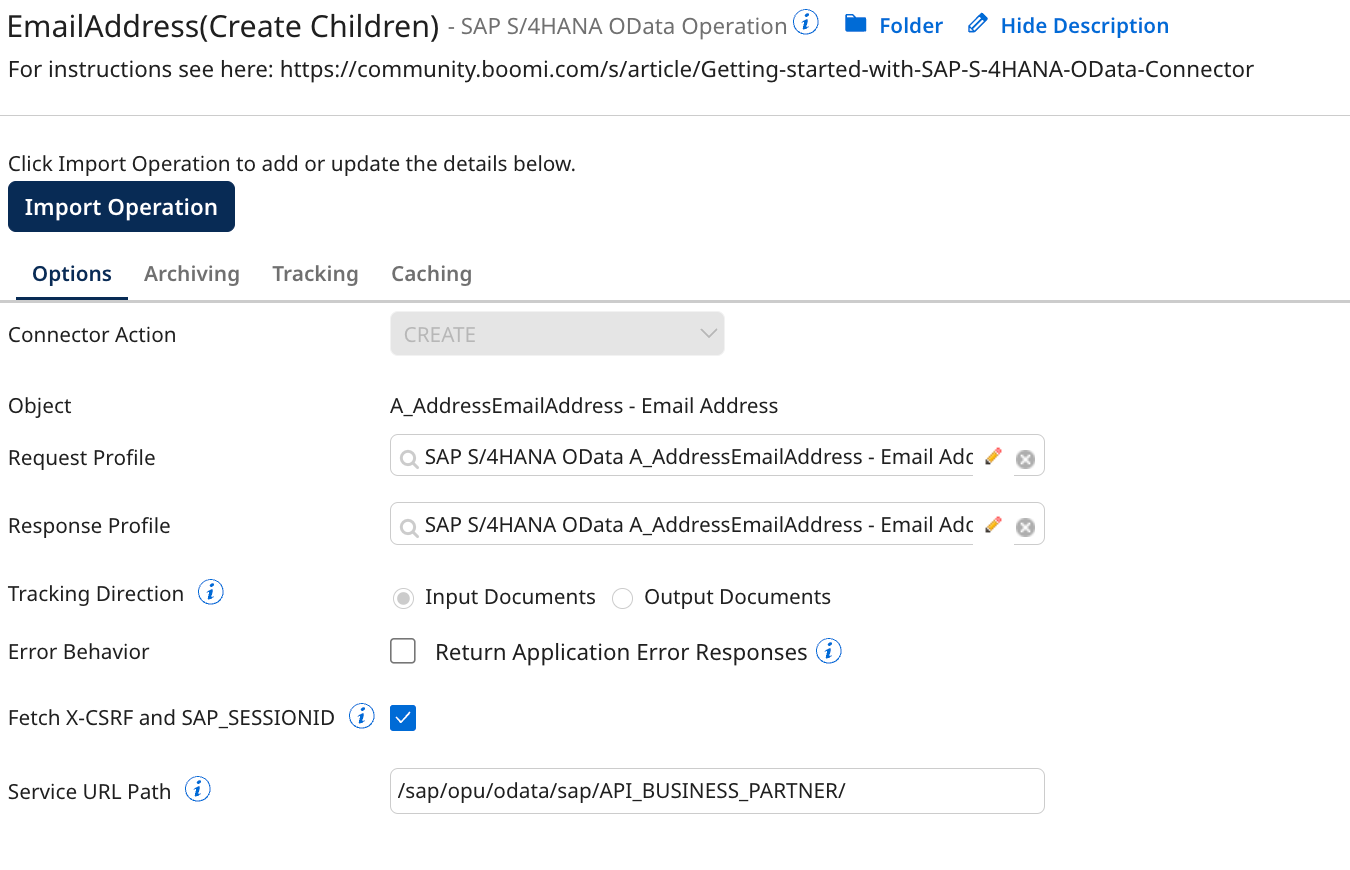1350x870 pixels.
Task: Click the Import Operation button
Action: point(121,206)
